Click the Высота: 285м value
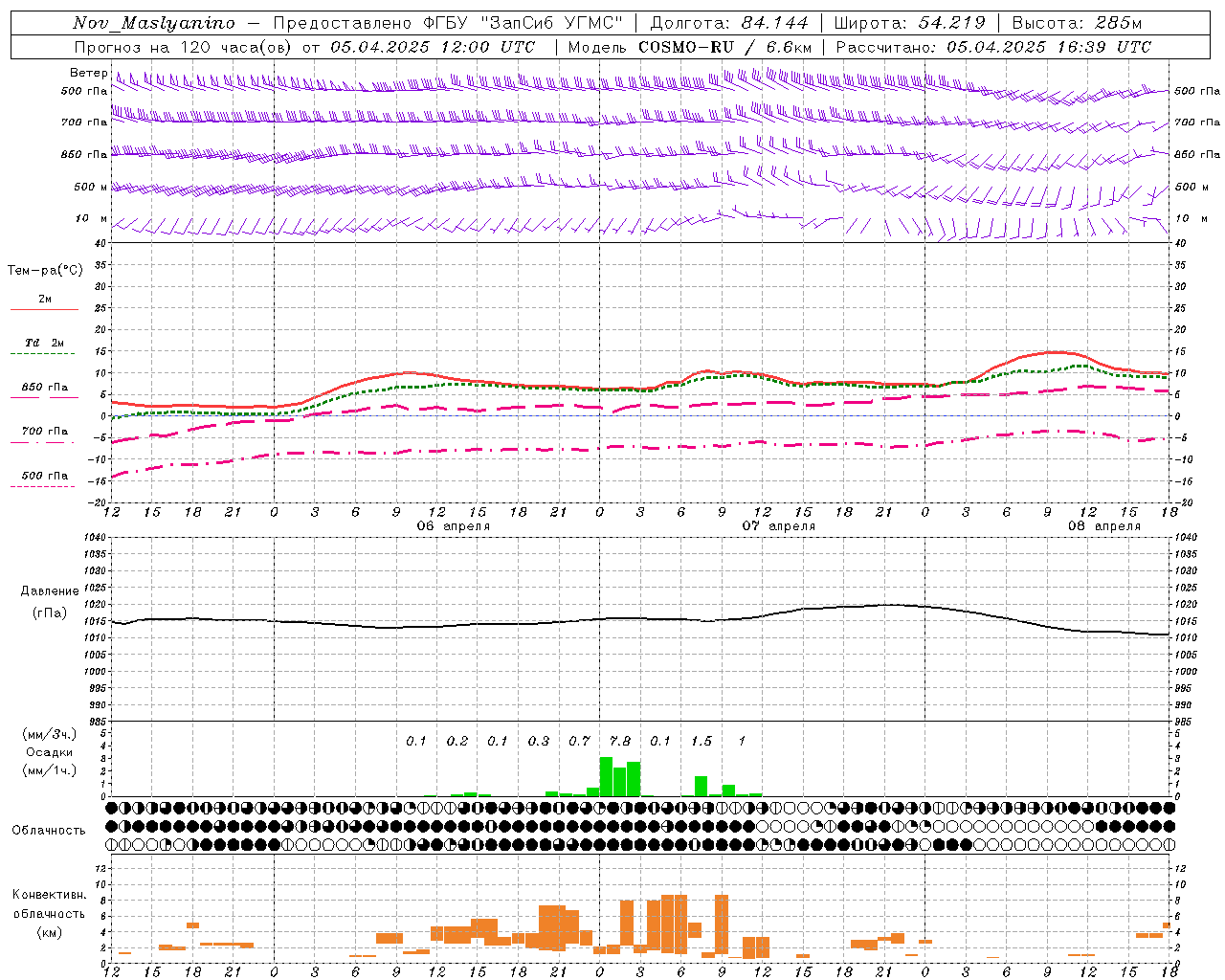 pos(1077,23)
